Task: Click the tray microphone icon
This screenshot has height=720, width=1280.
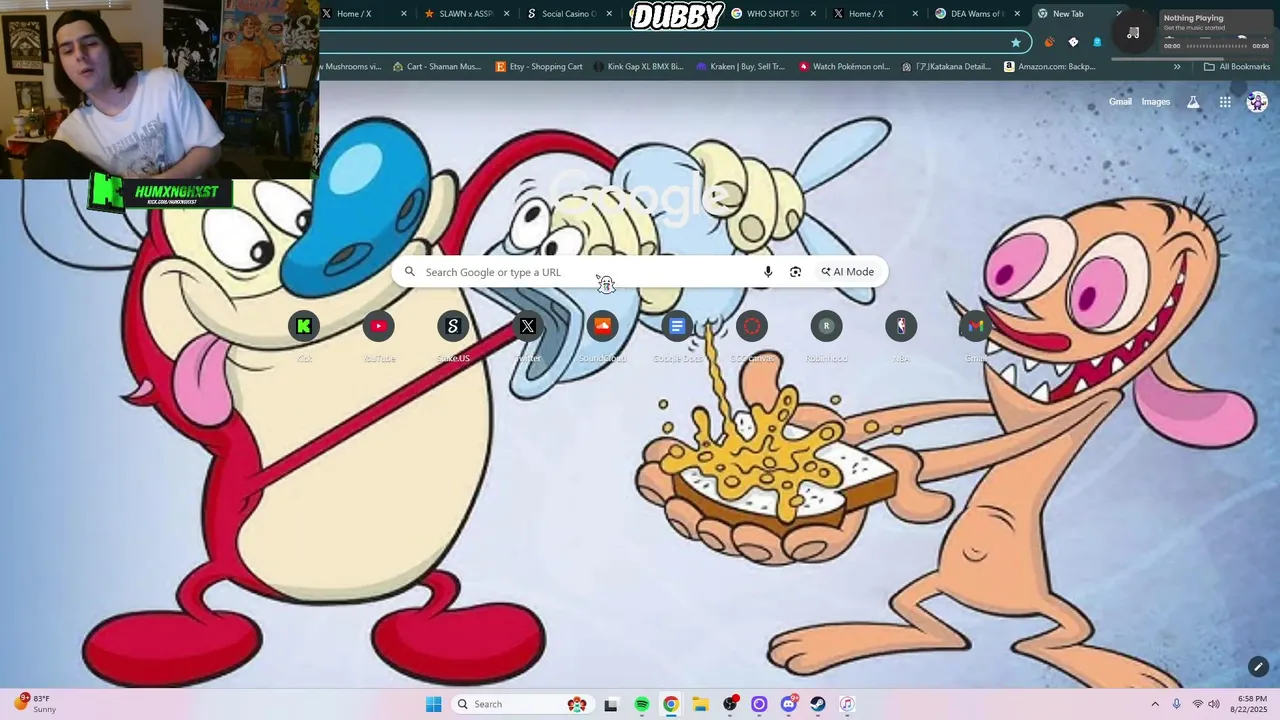Action: 1177,704
